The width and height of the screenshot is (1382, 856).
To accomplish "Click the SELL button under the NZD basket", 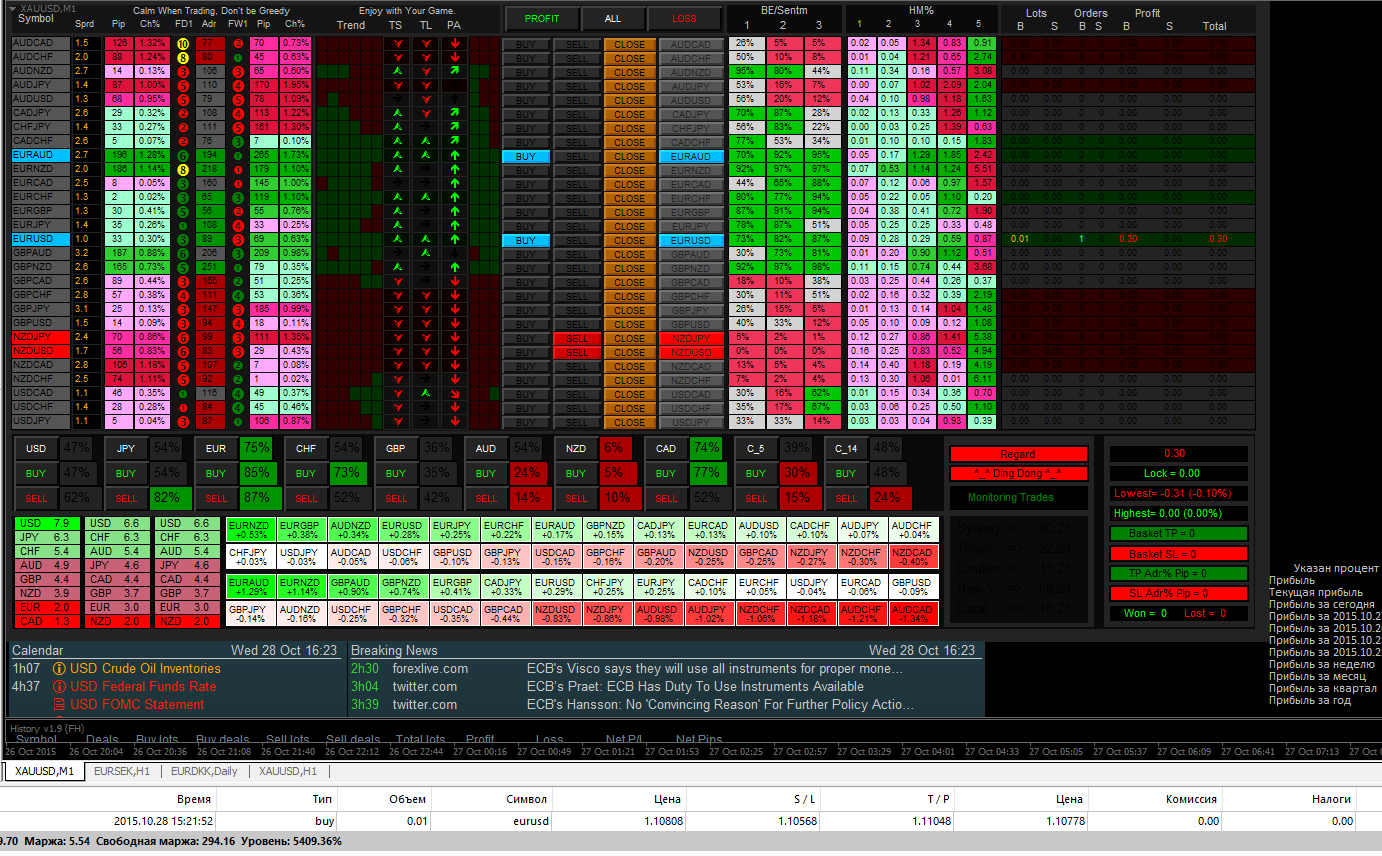I will [576, 498].
